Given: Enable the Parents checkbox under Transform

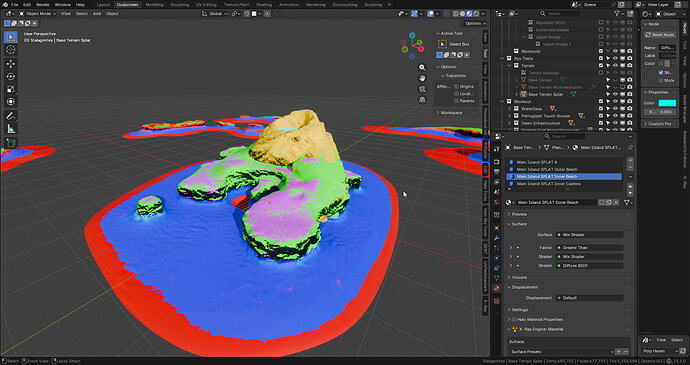Looking at the screenshot, I should [456, 101].
